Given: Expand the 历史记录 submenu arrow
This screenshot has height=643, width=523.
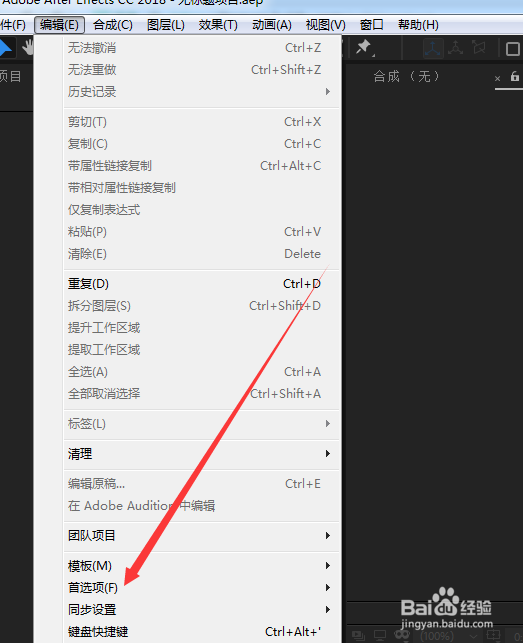Looking at the screenshot, I should pyautogui.click(x=328, y=91).
